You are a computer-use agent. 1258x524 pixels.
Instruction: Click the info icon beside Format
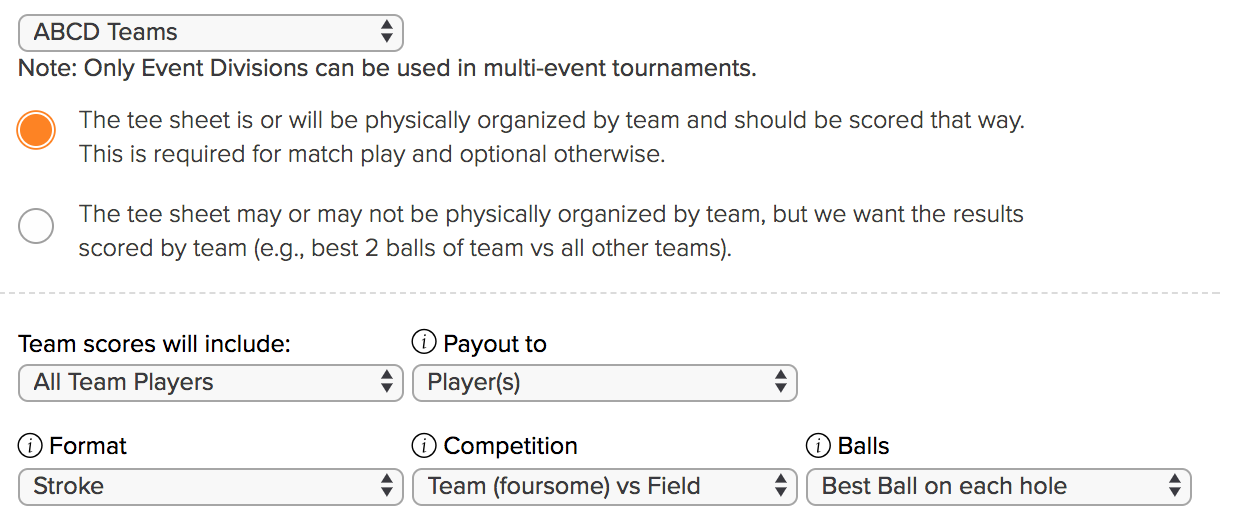(x=30, y=446)
